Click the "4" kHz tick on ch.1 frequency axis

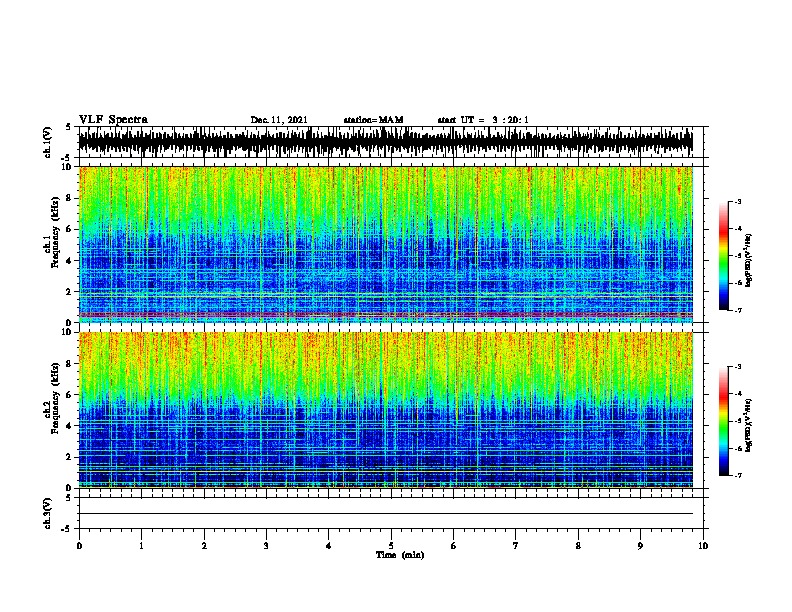click(x=70, y=261)
